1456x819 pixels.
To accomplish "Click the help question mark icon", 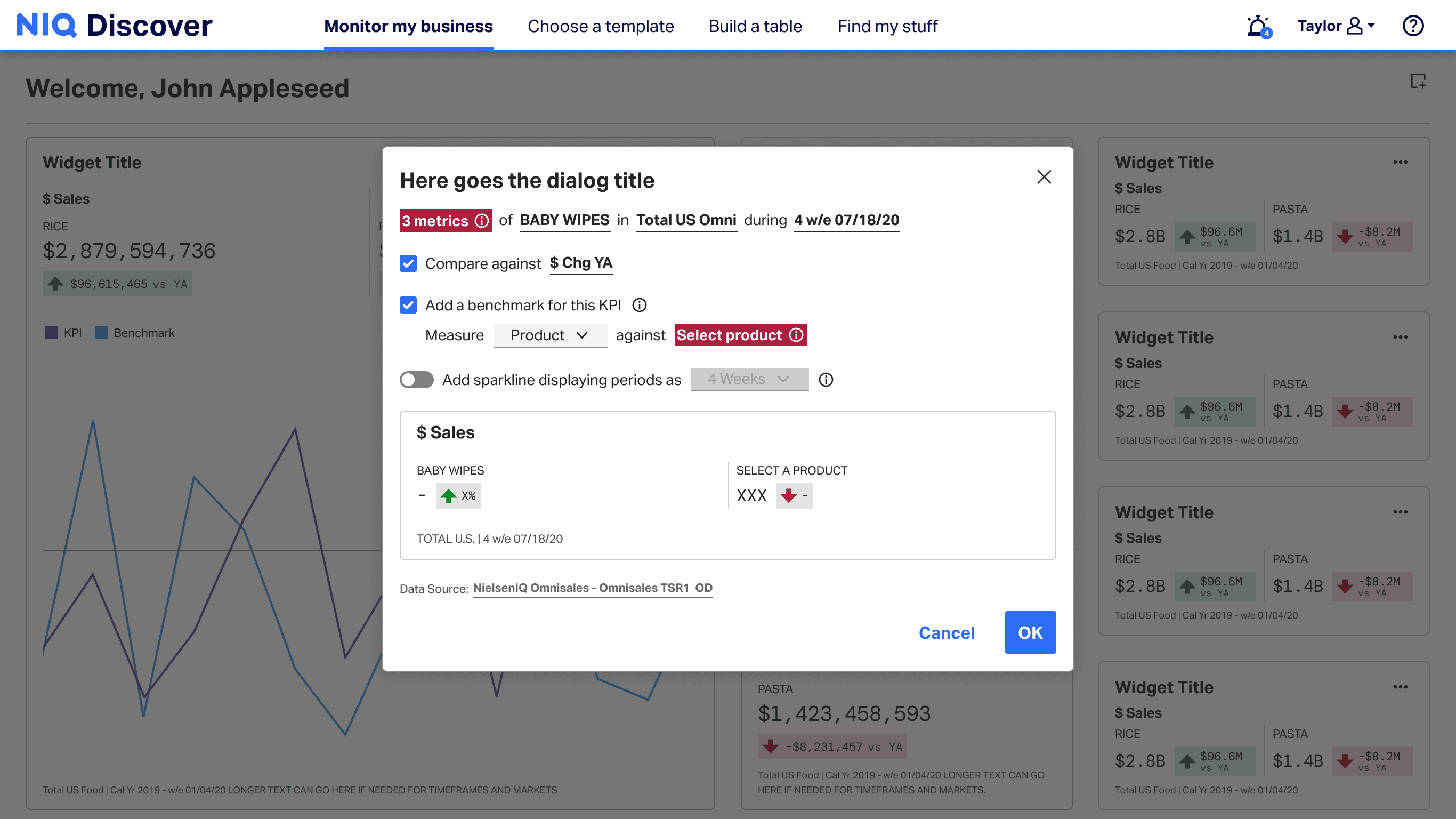I will (x=1412, y=26).
